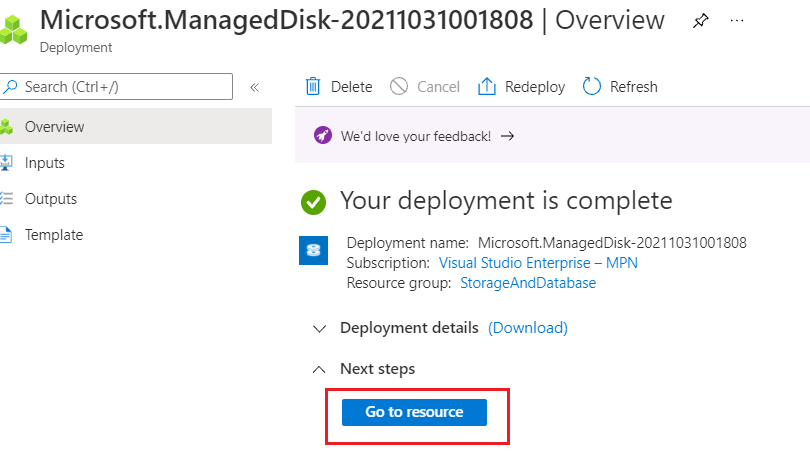Click the feedback arrow icon

tap(508, 136)
